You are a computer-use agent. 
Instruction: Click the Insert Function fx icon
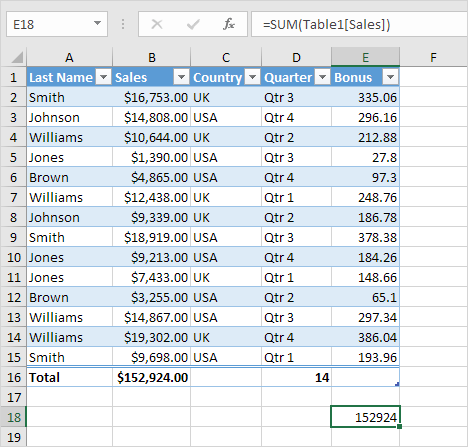[229, 24]
